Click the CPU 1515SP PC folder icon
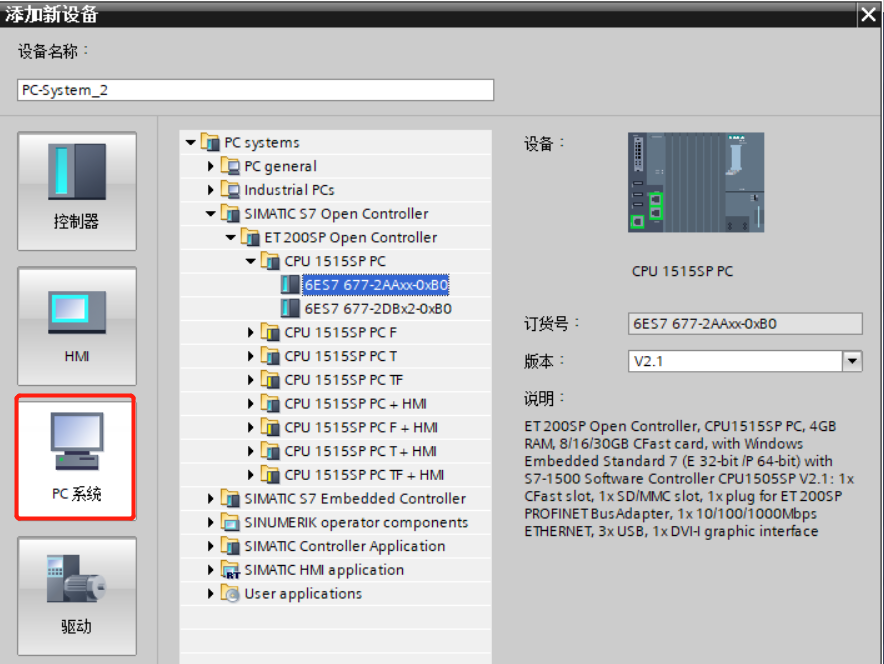This screenshot has height=664, width=884. [x=271, y=260]
